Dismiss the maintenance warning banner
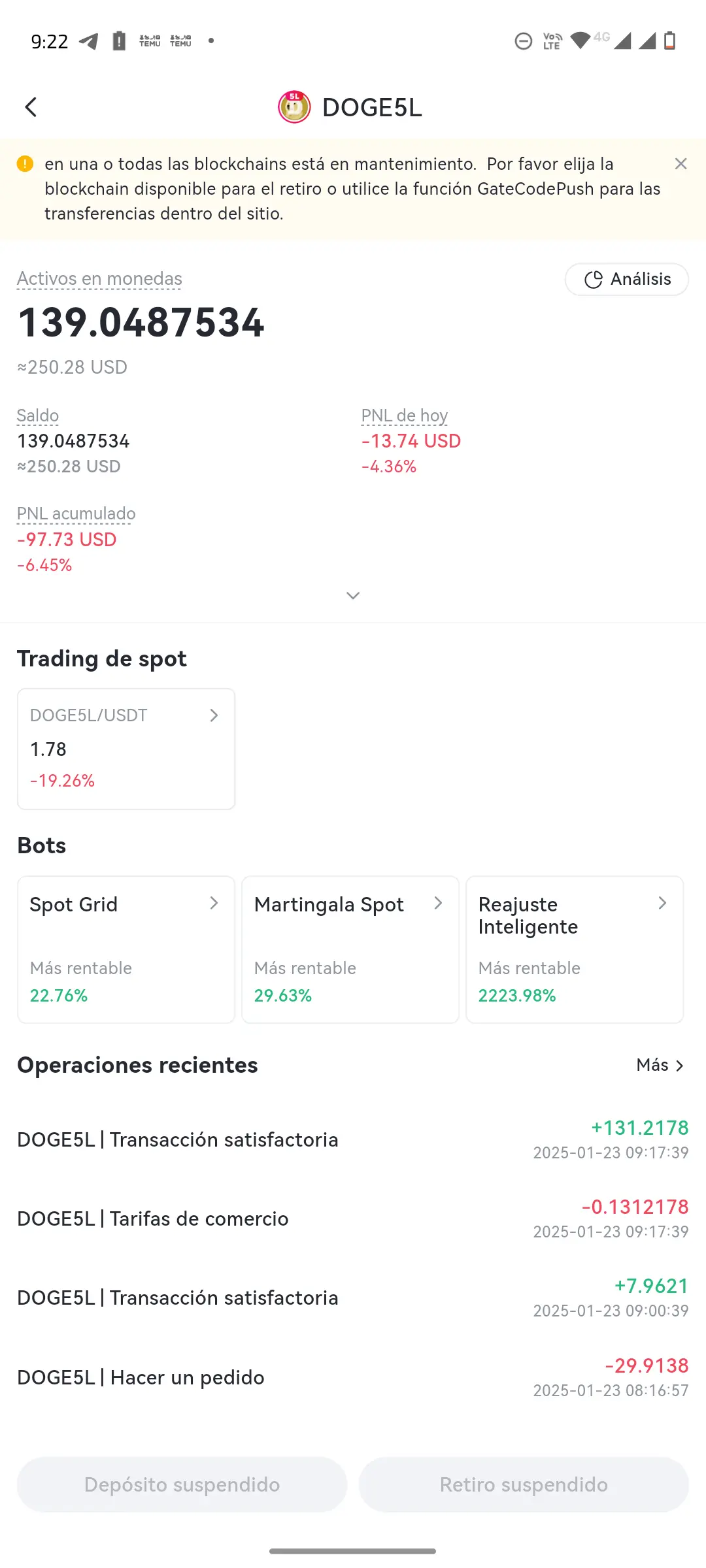 click(681, 164)
